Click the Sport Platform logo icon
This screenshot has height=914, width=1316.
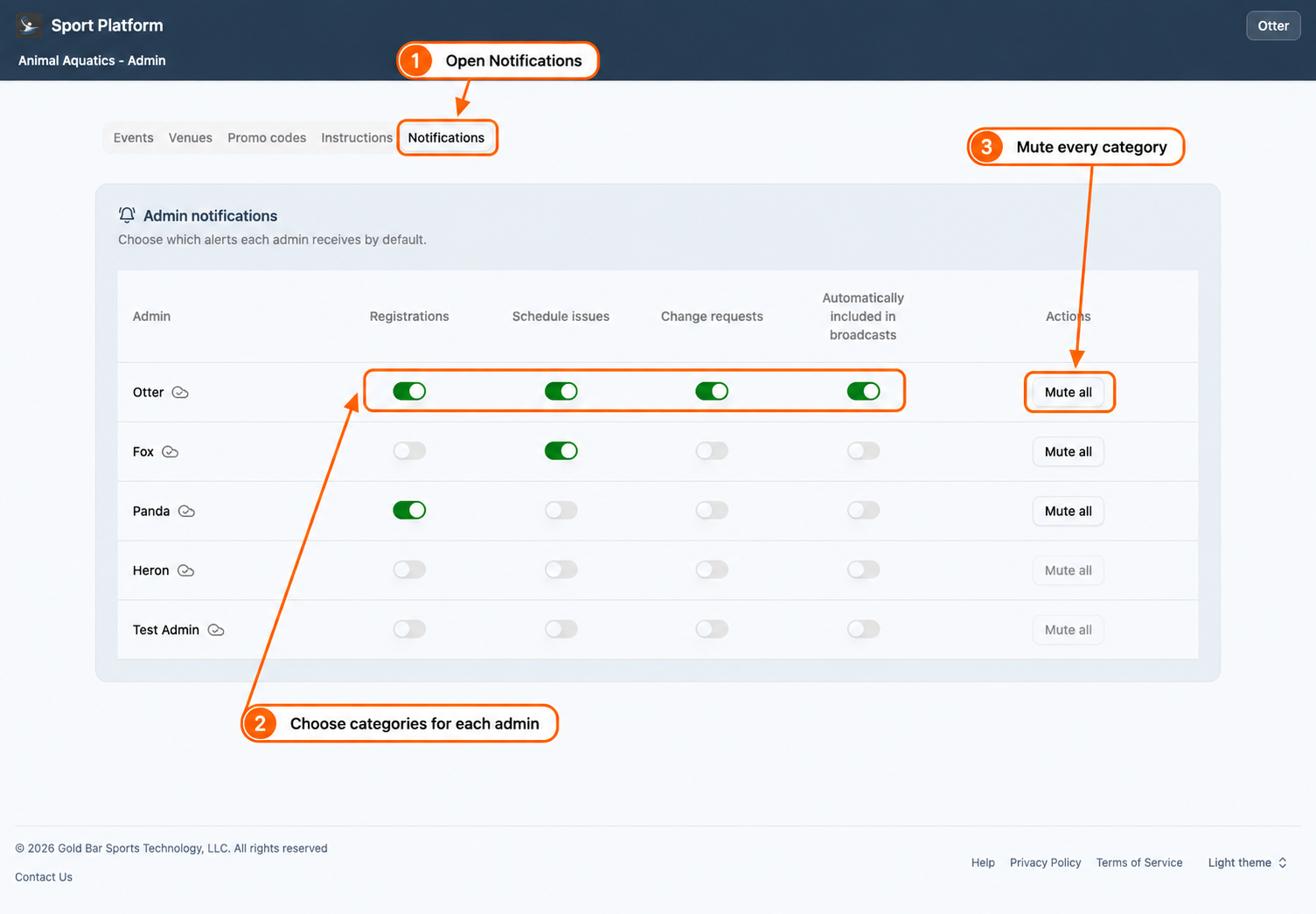tap(29, 25)
